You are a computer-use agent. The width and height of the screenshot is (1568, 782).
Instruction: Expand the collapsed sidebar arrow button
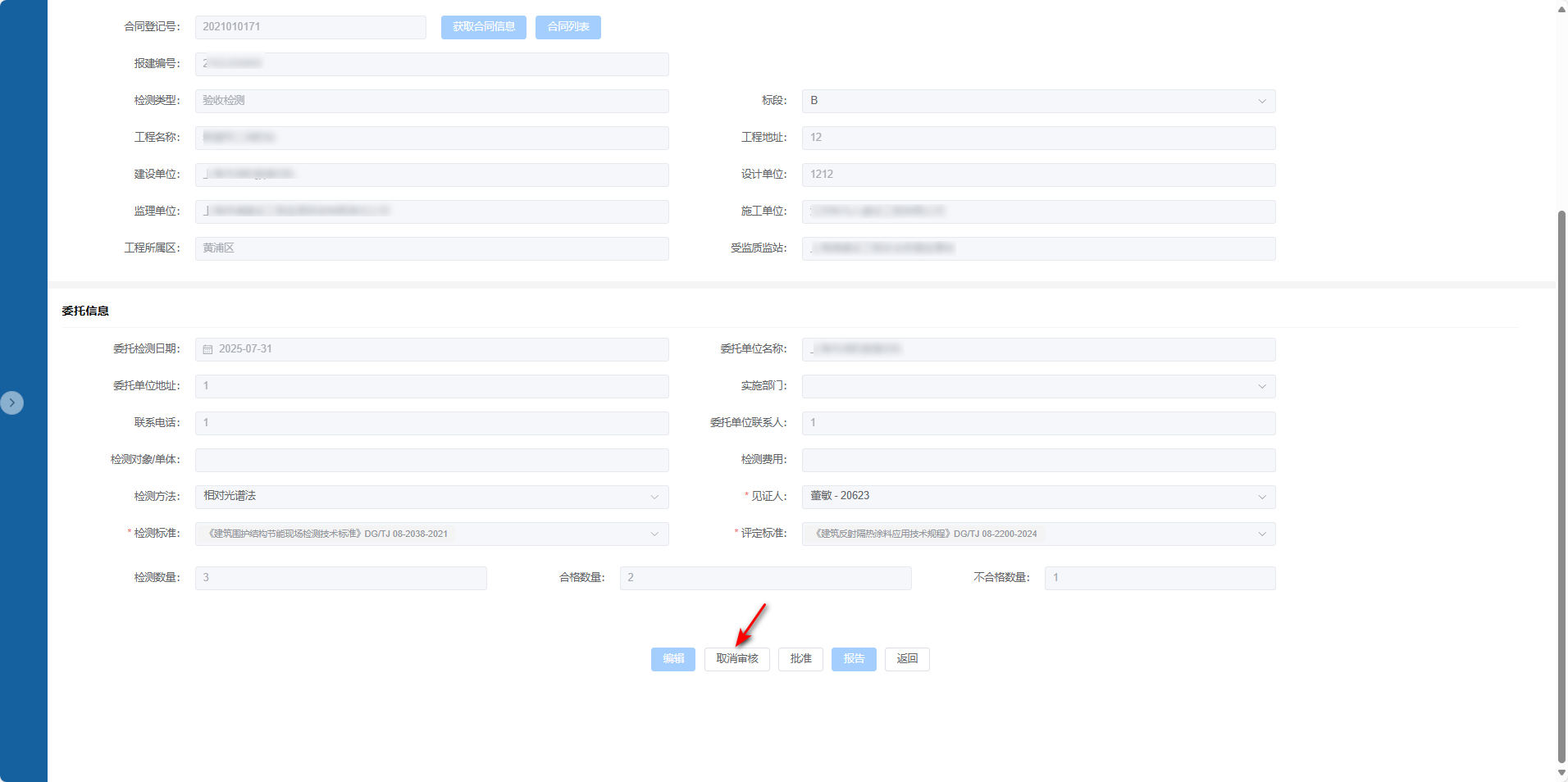click(x=11, y=402)
